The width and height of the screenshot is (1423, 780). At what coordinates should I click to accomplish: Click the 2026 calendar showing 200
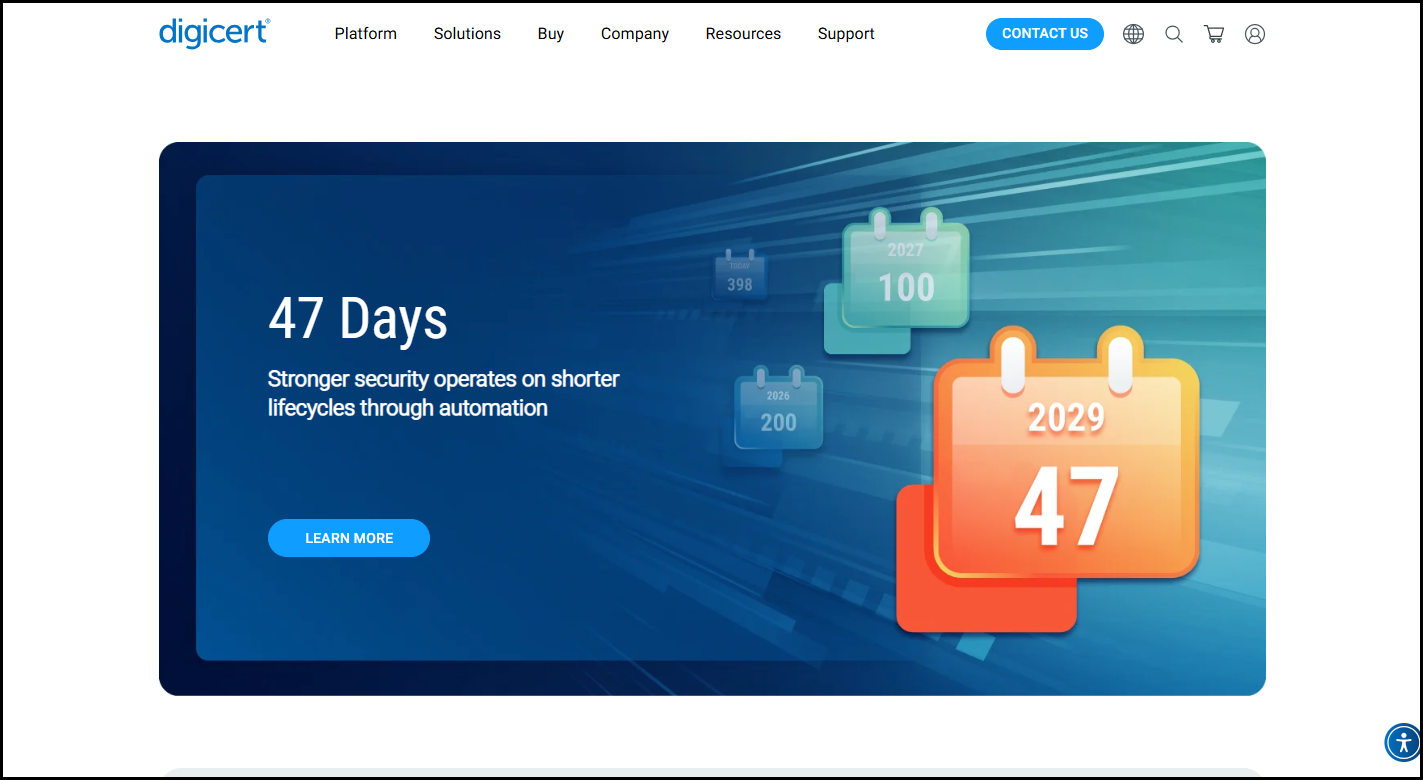pos(777,410)
